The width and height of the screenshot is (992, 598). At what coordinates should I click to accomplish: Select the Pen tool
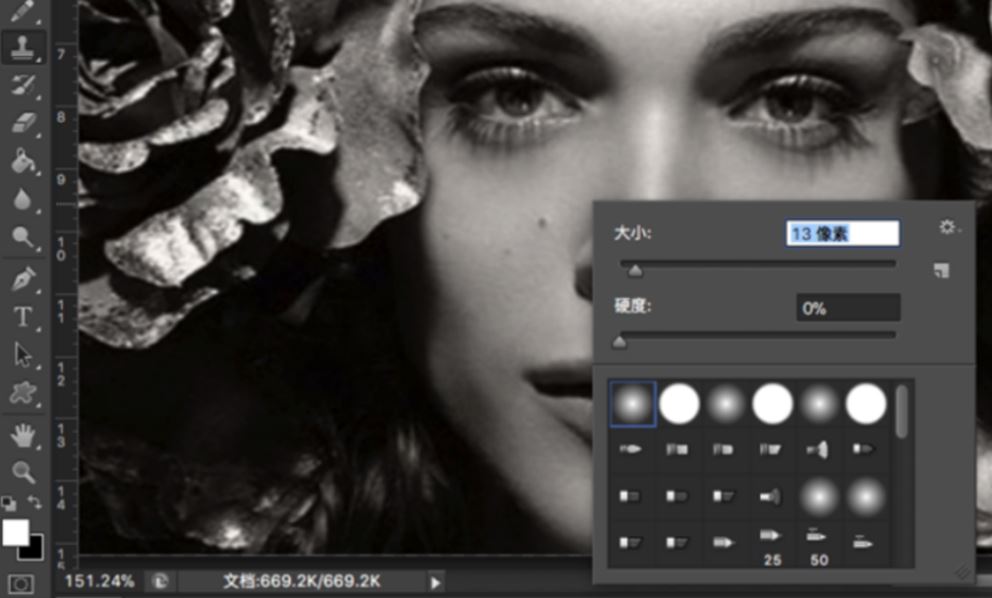pos(22,276)
